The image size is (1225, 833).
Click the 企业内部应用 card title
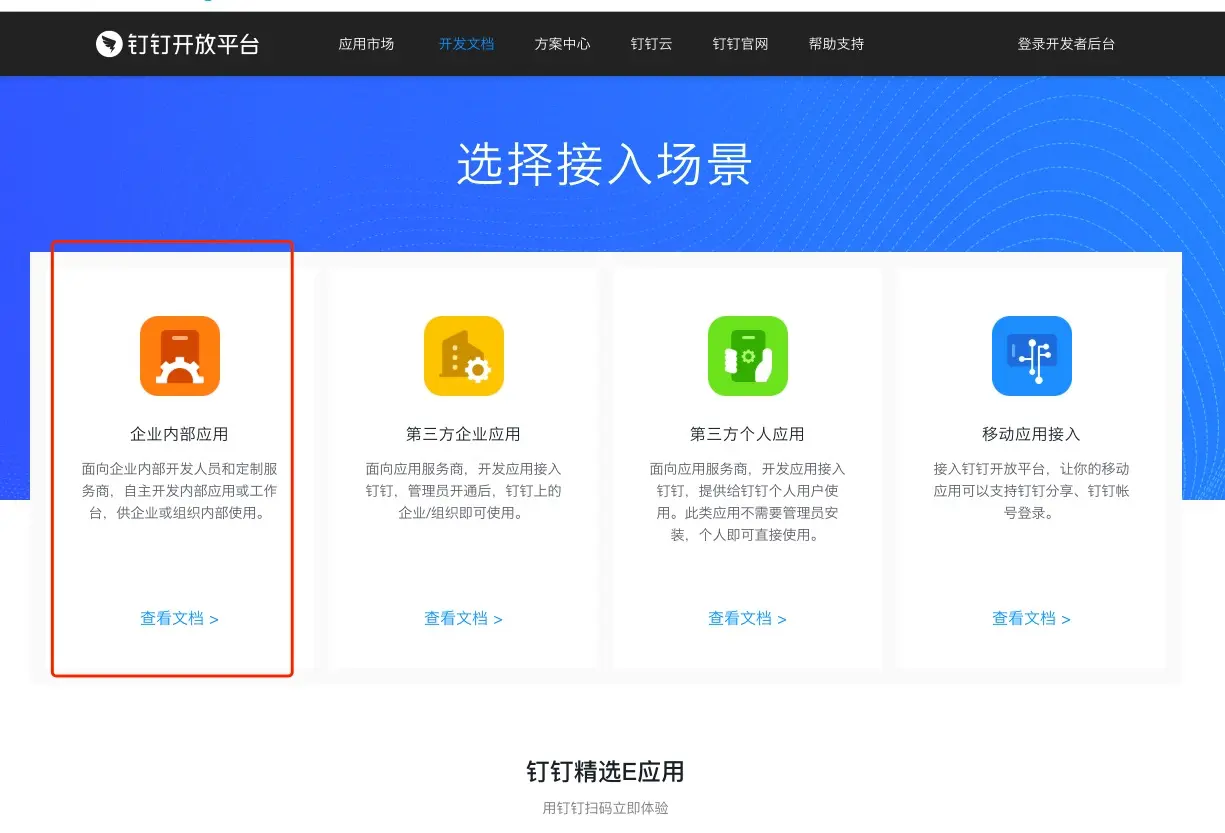click(x=180, y=434)
